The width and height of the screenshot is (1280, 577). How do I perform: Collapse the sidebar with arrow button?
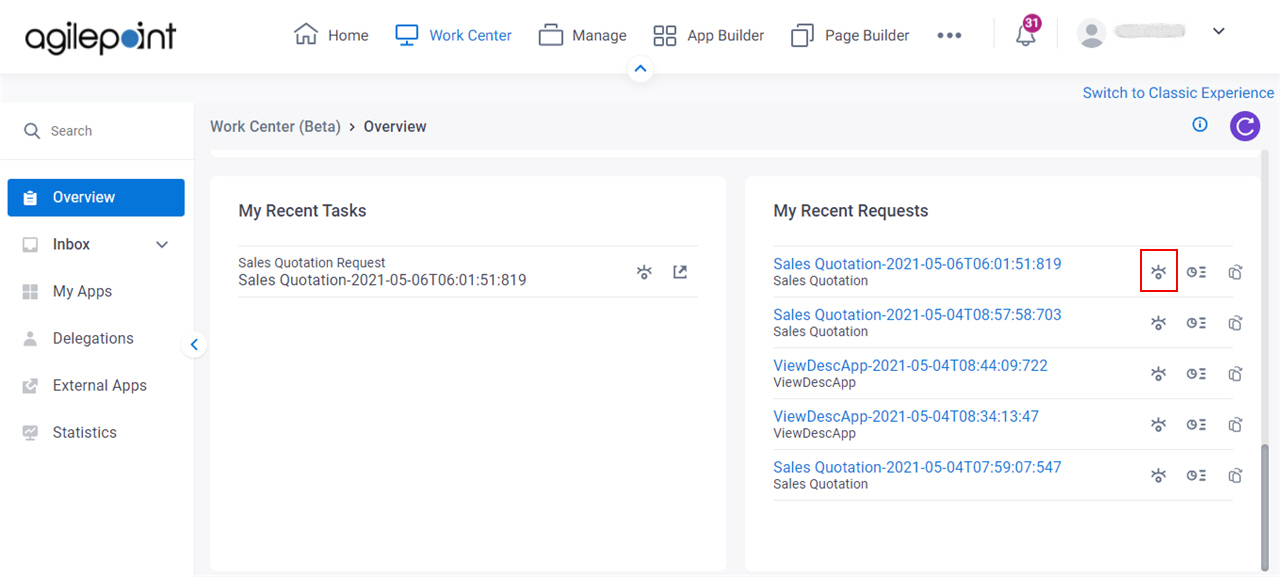pyautogui.click(x=194, y=345)
